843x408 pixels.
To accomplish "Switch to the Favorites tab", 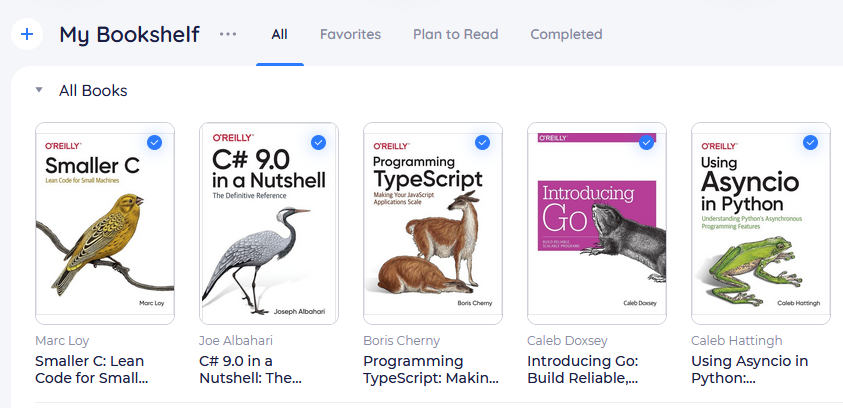I will coord(351,34).
